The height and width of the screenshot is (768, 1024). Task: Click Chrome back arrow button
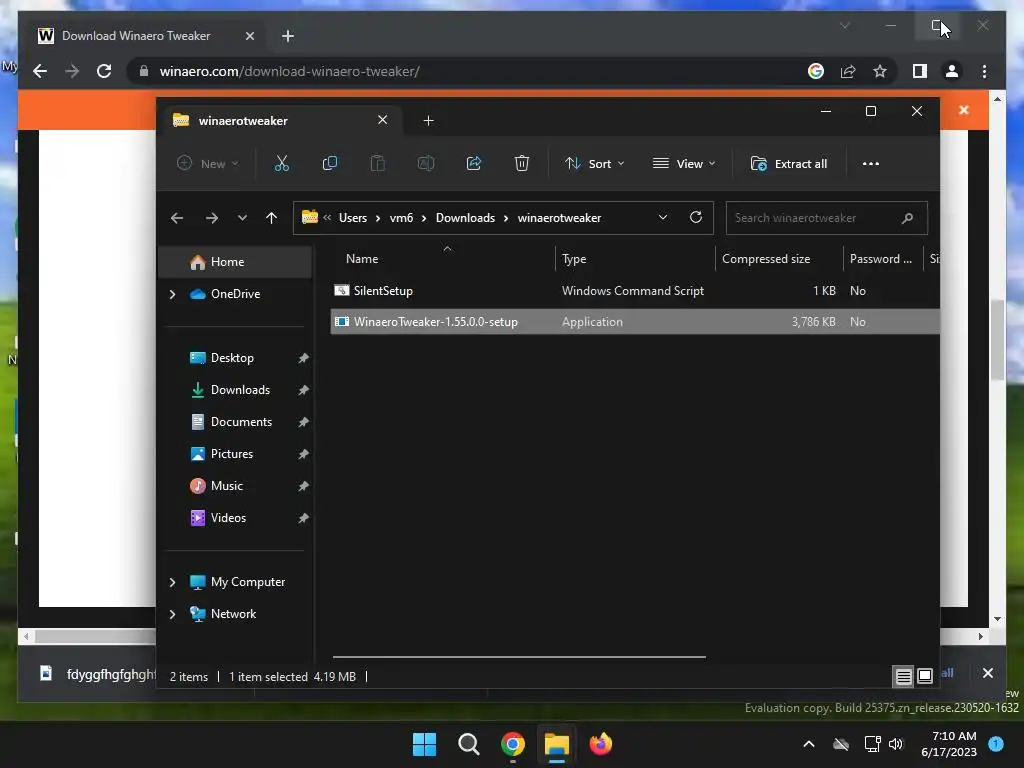[40, 71]
